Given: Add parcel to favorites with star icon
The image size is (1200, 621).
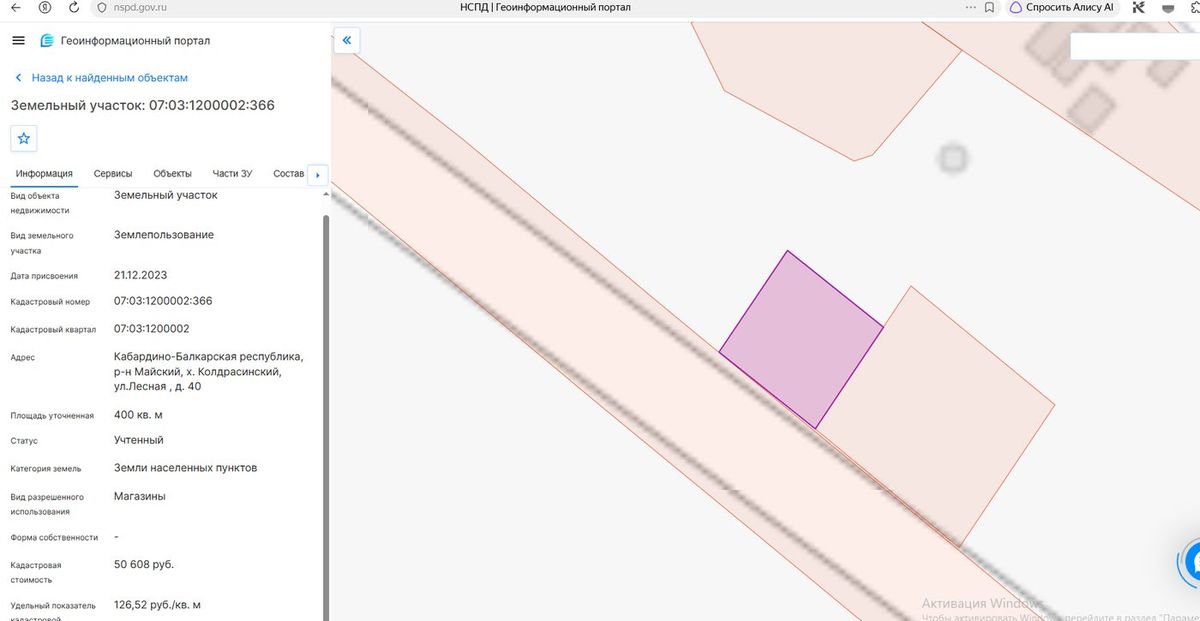Looking at the screenshot, I should point(24,138).
